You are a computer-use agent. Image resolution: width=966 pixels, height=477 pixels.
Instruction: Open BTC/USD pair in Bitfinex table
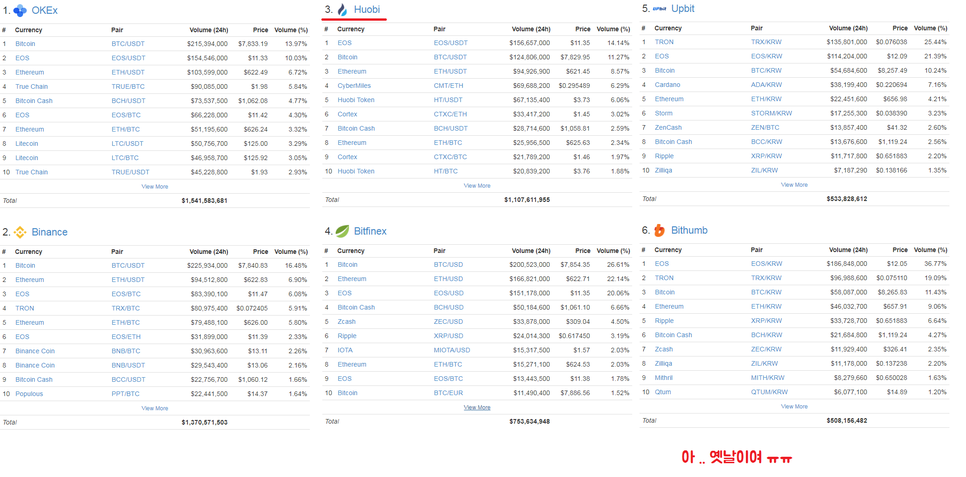pos(448,264)
